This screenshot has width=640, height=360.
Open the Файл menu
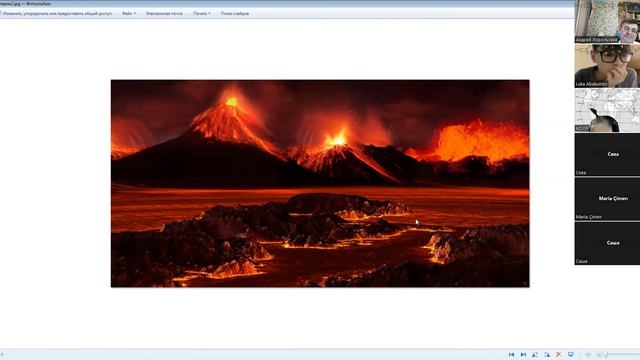(x=129, y=13)
